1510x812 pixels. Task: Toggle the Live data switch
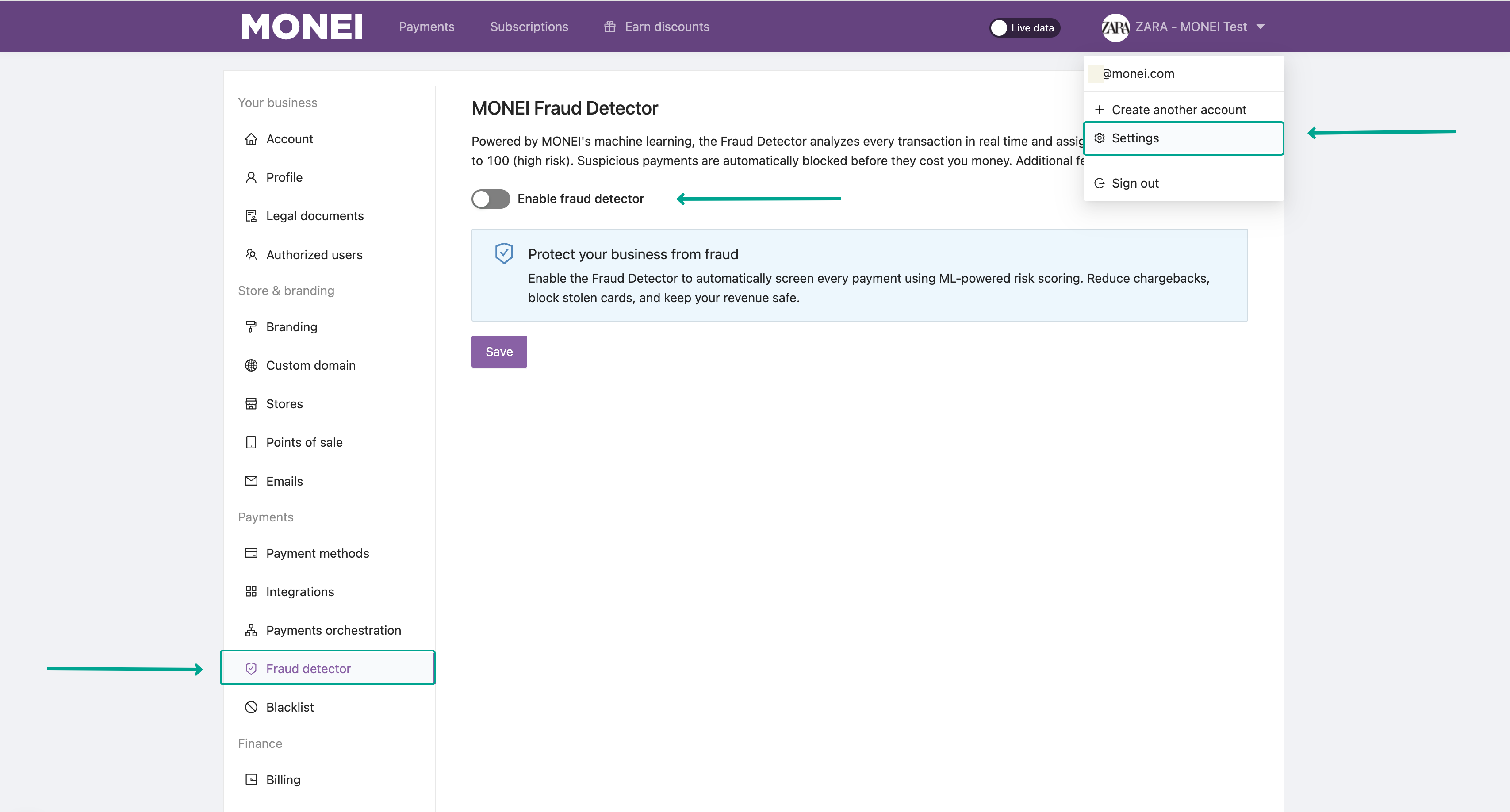(x=1025, y=27)
